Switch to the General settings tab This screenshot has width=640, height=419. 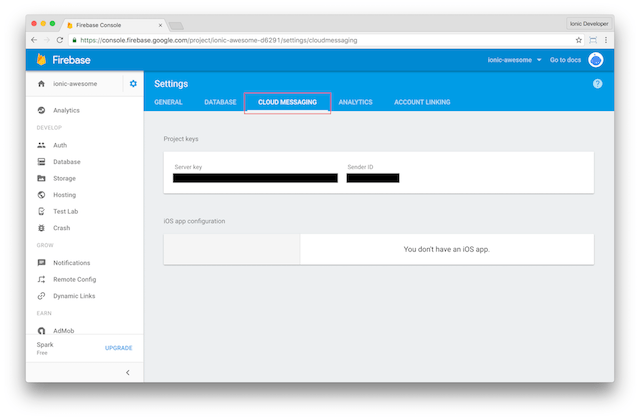pyautogui.click(x=168, y=102)
